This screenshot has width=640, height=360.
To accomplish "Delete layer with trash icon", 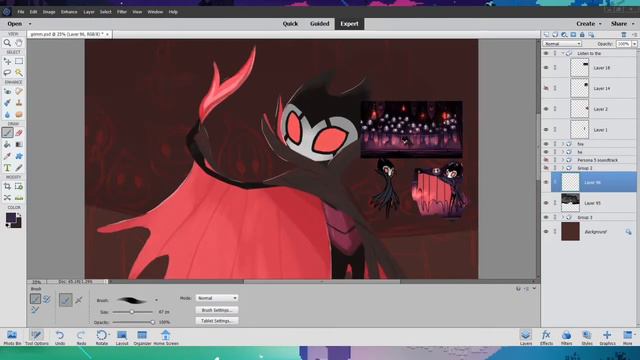I will [624, 35].
